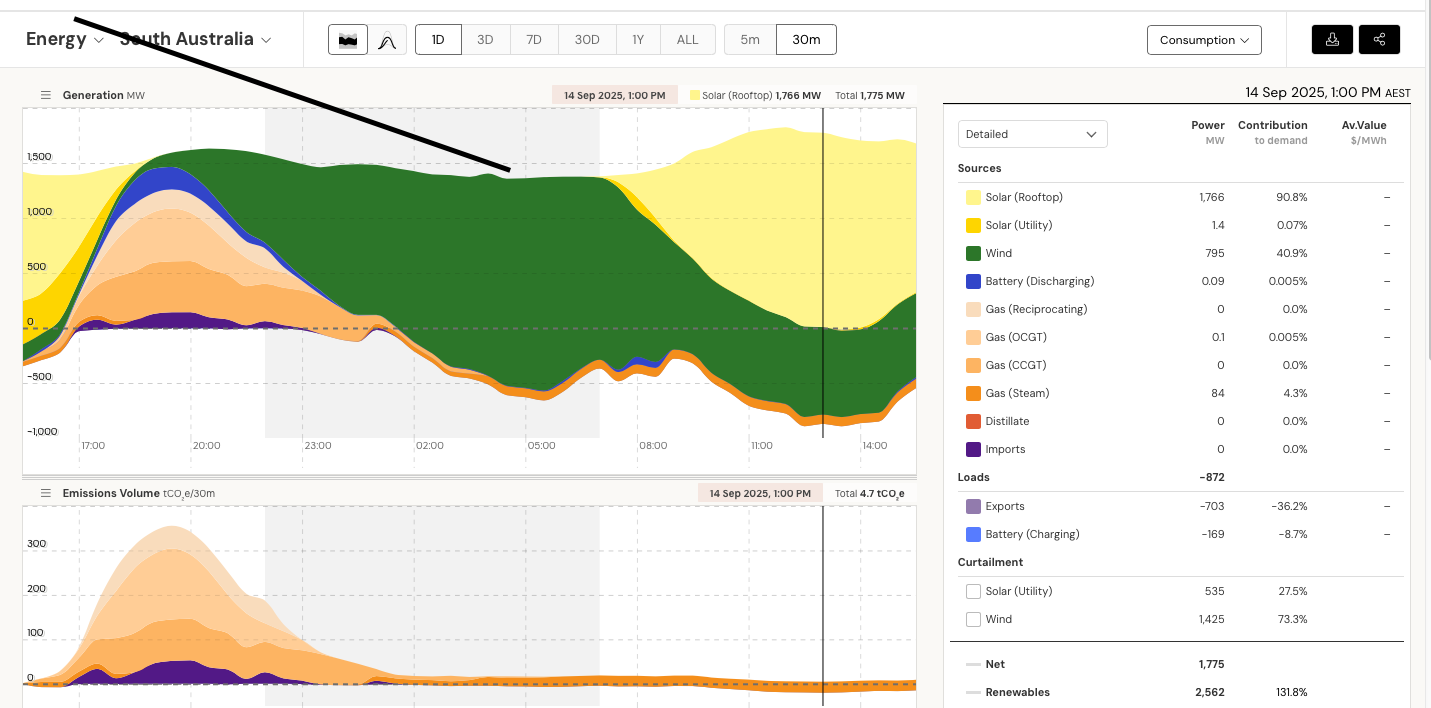
Task: Click the ALL time range button
Action: tap(687, 40)
